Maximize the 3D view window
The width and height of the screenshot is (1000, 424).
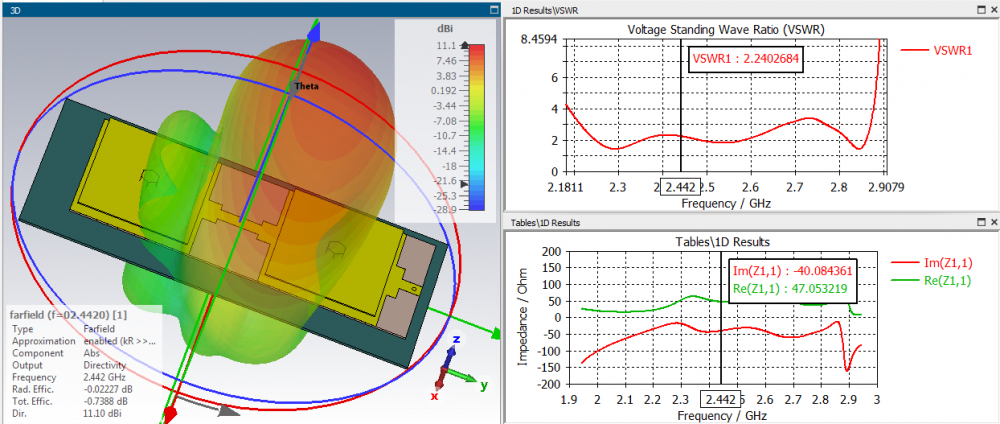pyautogui.click(x=494, y=10)
